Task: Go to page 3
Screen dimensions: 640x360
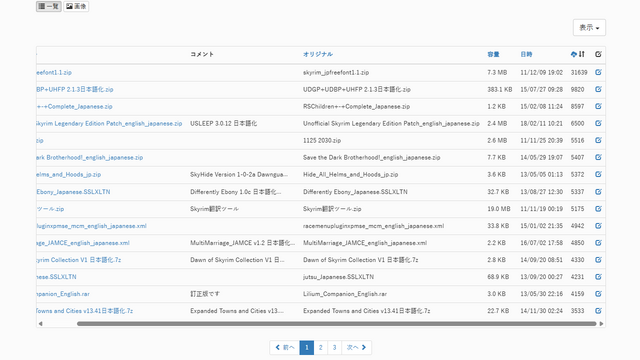Action: point(334,347)
